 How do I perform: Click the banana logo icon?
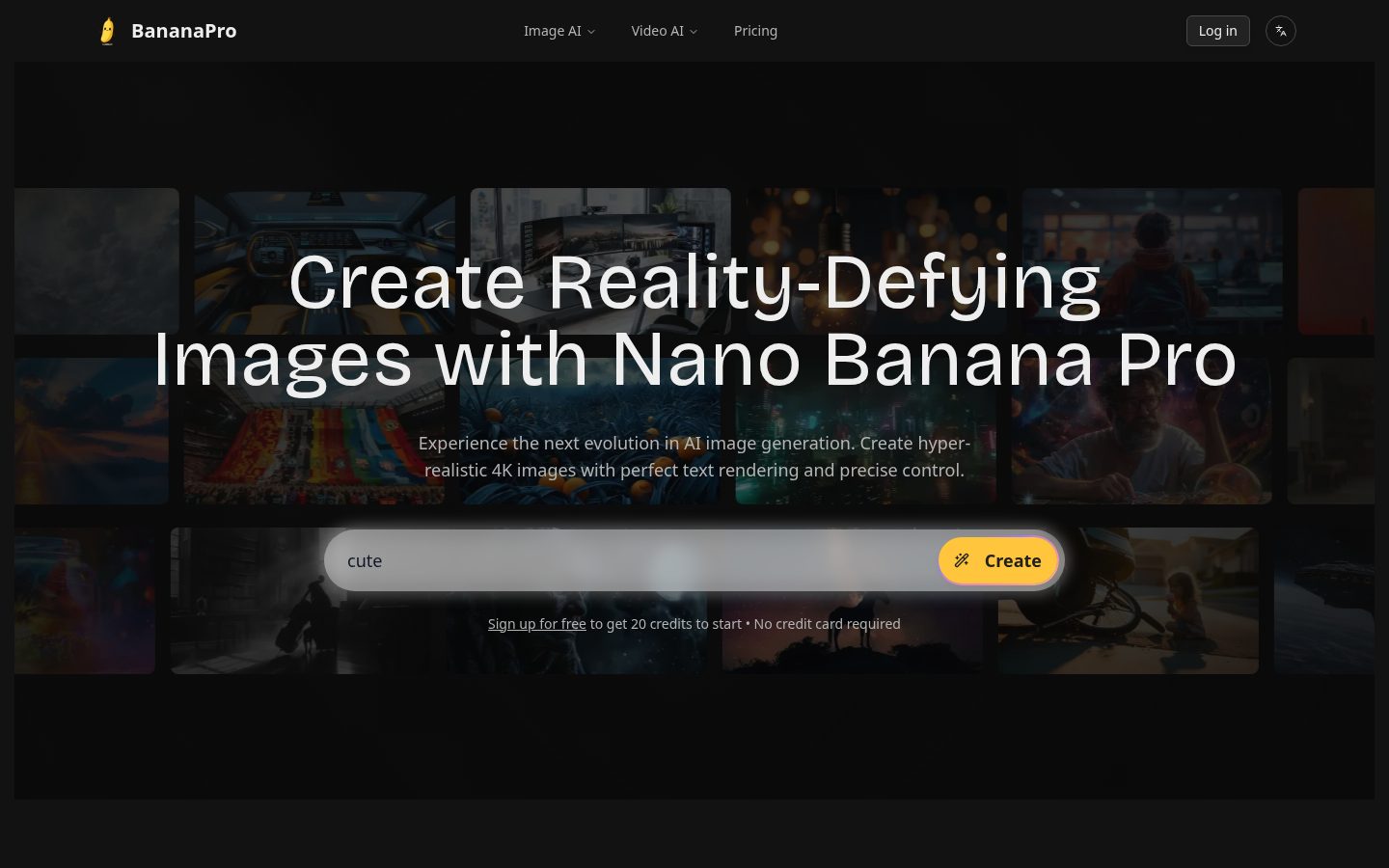pyautogui.click(x=107, y=31)
